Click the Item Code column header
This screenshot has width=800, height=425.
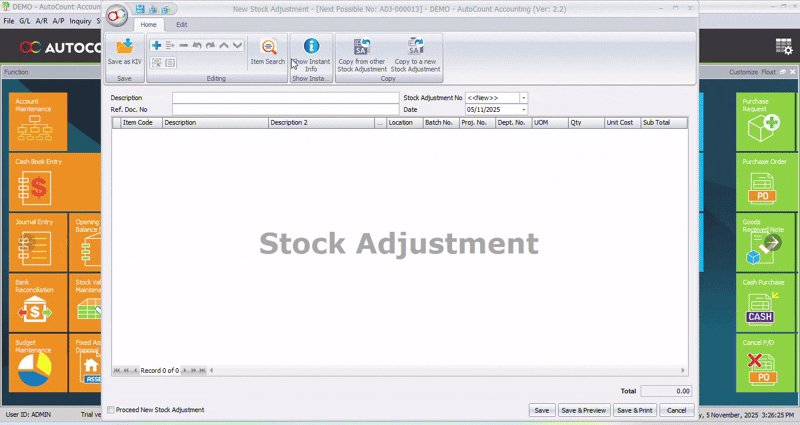[x=138, y=123]
